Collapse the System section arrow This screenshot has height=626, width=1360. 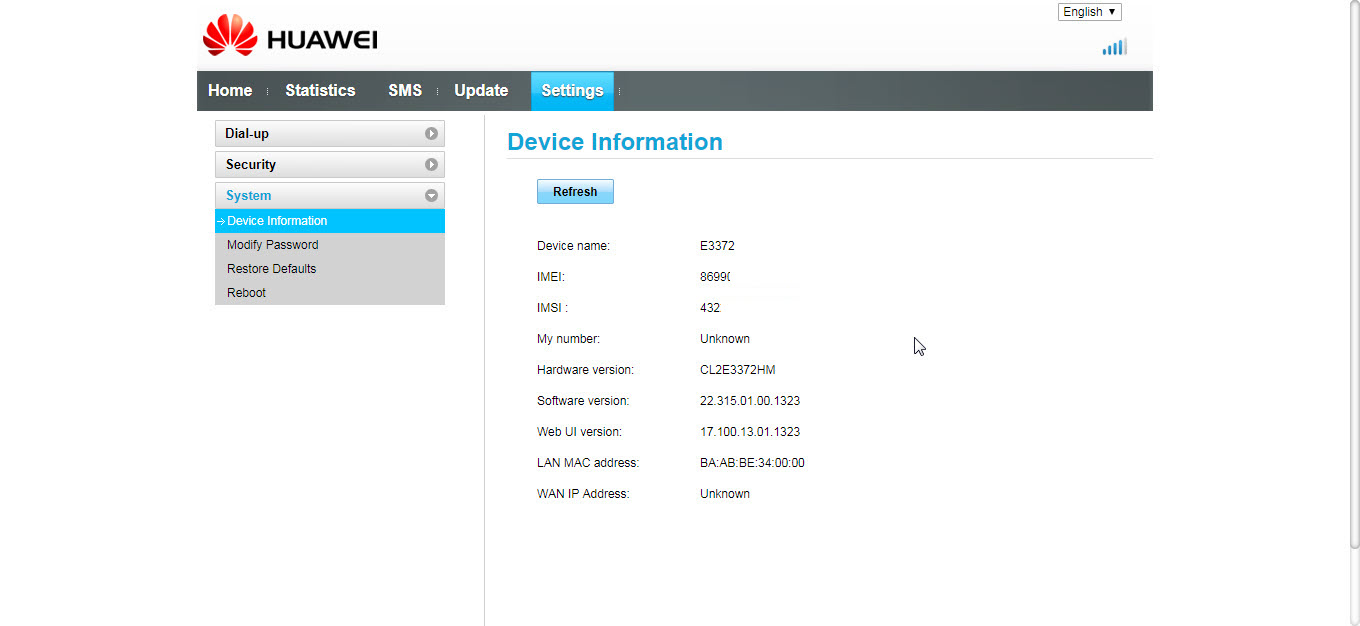coord(431,196)
